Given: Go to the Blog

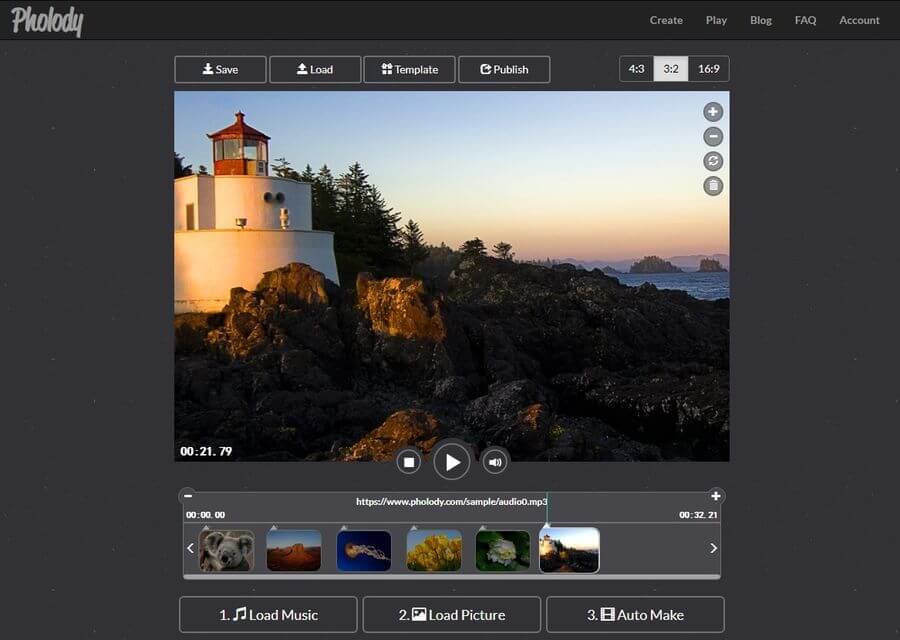Looking at the screenshot, I should click(x=761, y=20).
